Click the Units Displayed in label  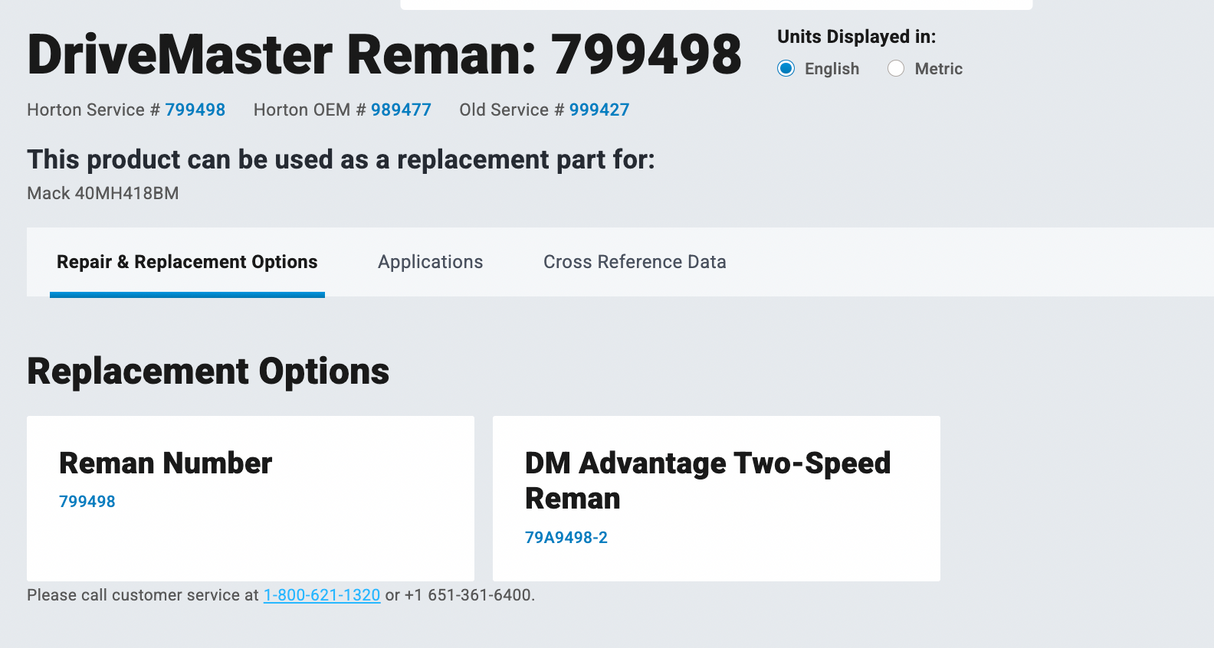point(856,37)
